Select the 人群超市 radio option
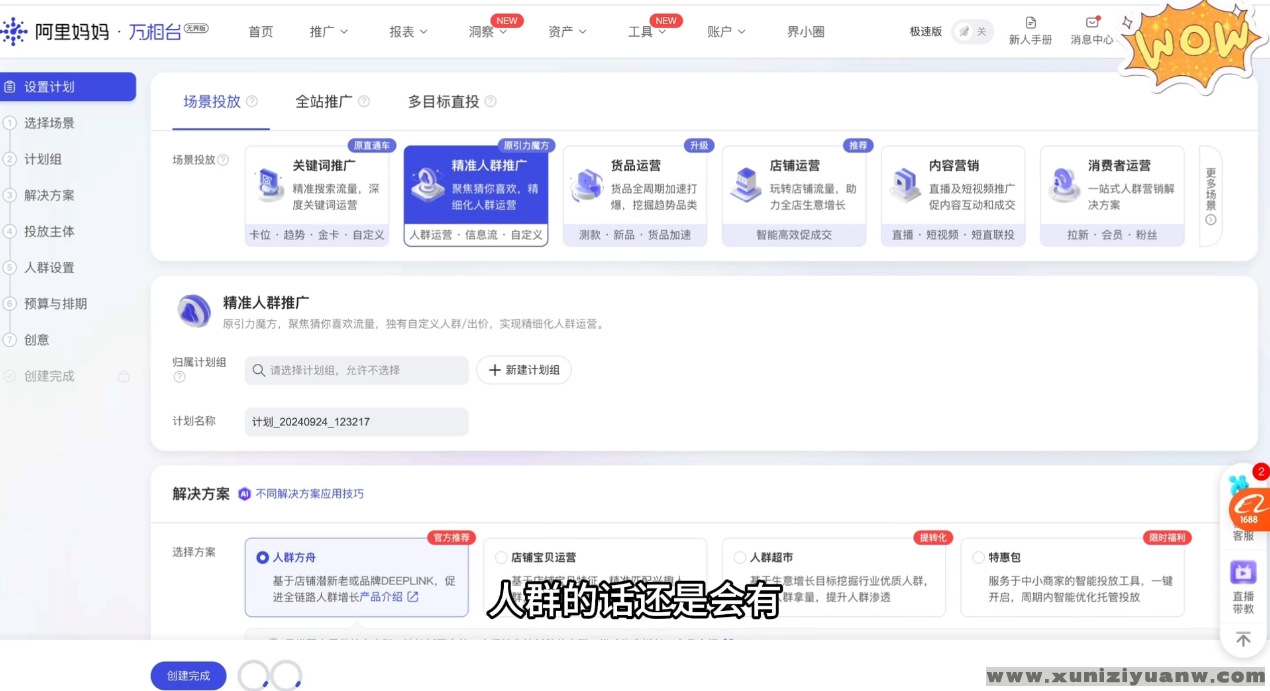The image size is (1270, 691). point(740,557)
